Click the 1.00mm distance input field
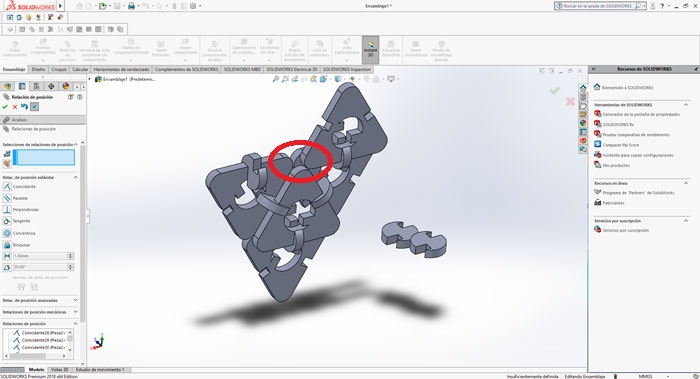This screenshot has width=700, height=379. point(40,256)
